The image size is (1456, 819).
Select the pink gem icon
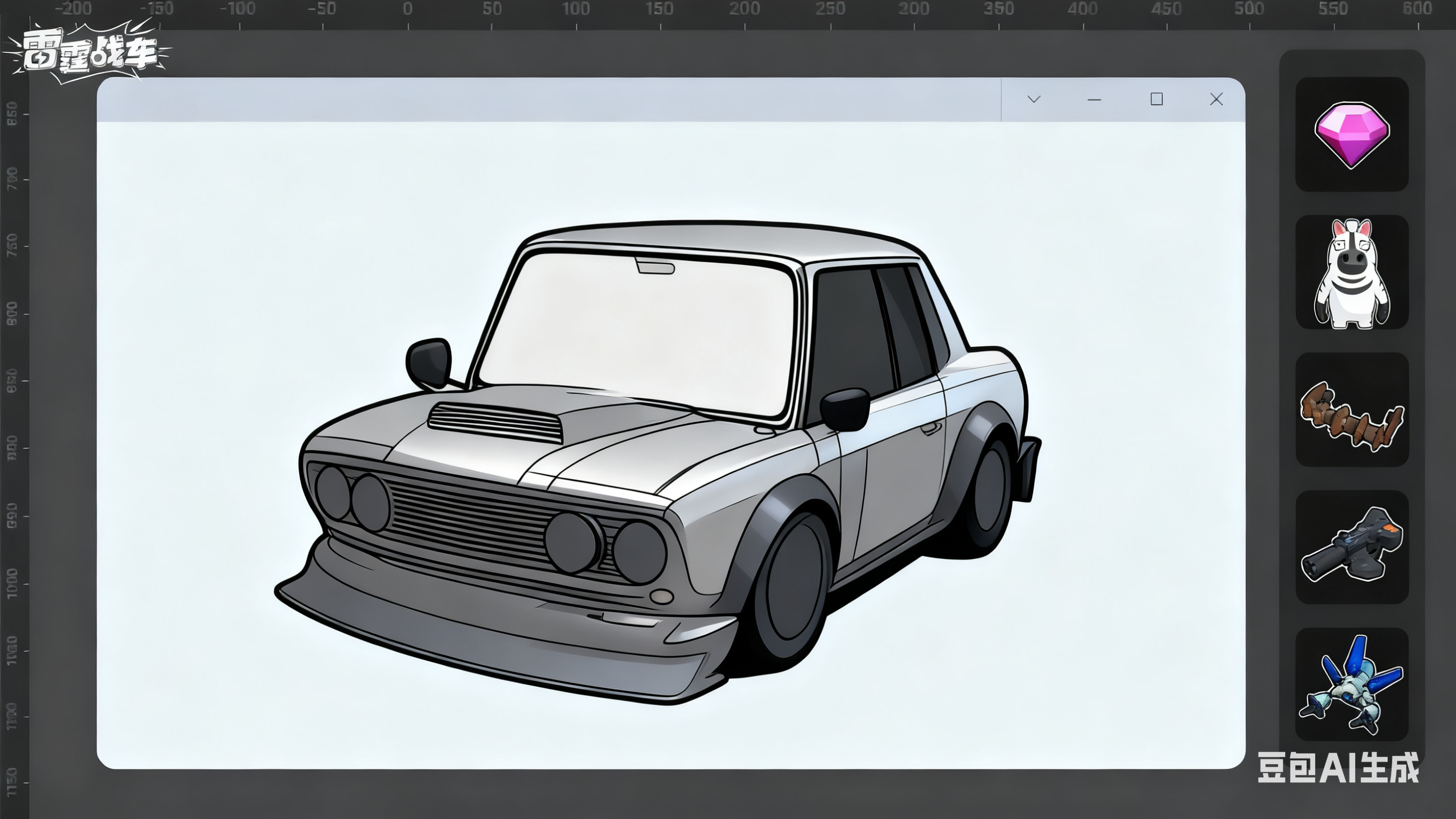(1351, 134)
